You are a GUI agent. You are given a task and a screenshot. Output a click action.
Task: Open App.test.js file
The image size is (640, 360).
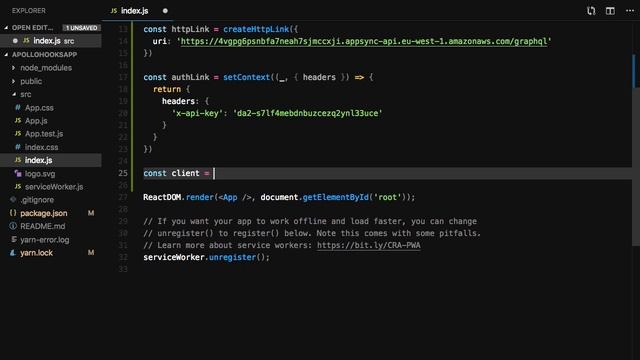click(44, 134)
